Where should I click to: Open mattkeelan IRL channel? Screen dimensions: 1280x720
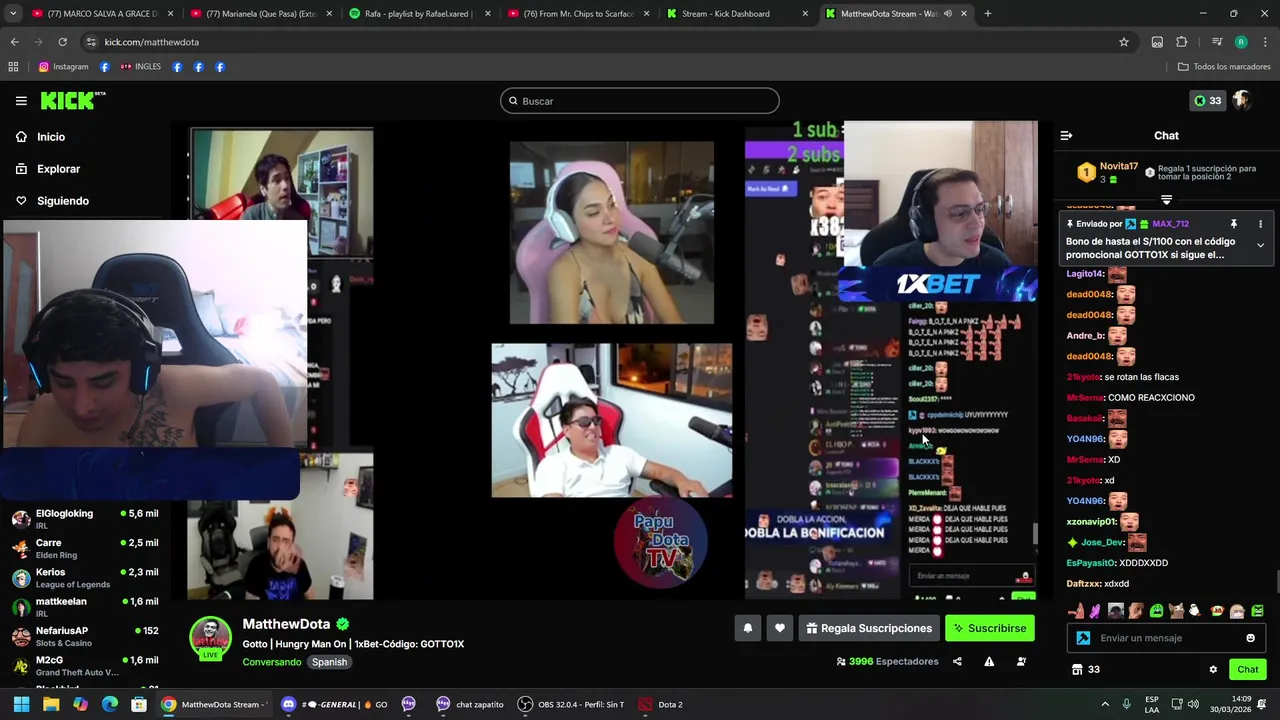pyautogui.click(x=85, y=607)
